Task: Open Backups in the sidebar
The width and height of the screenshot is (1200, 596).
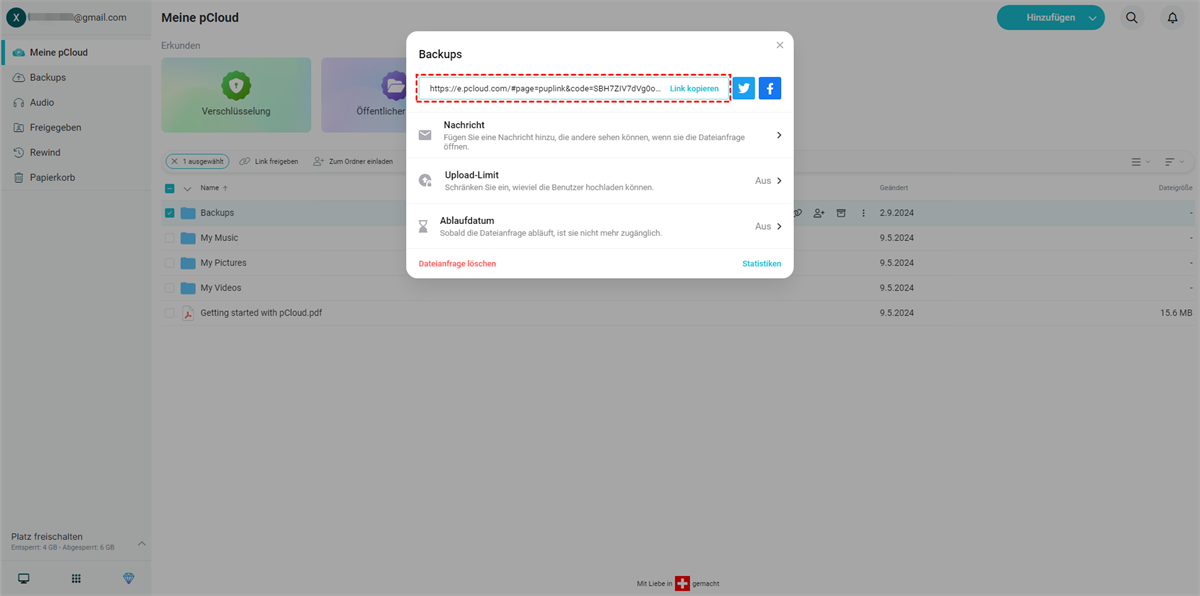Action: click(x=76, y=77)
